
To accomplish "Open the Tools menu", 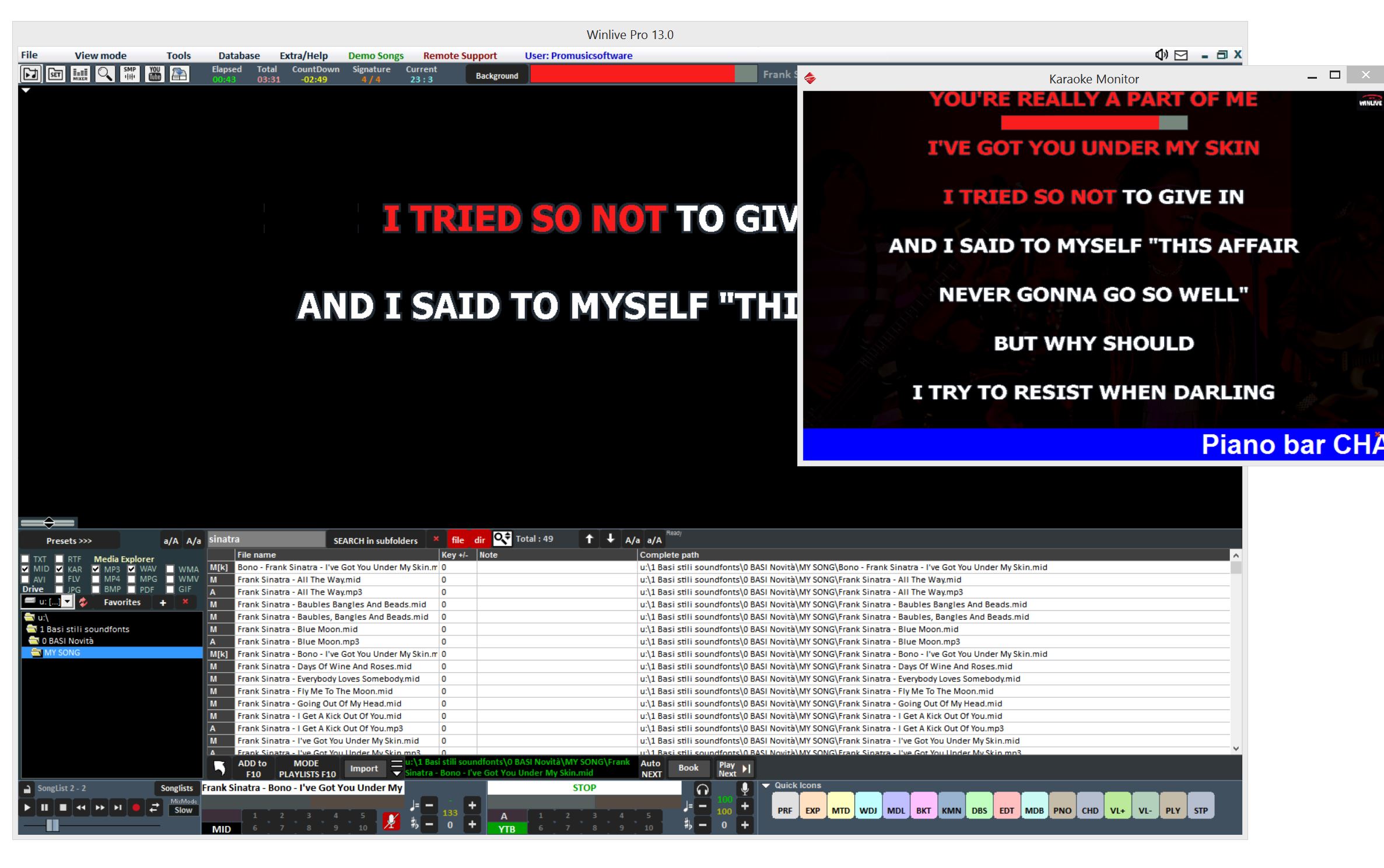I will tap(178, 55).
